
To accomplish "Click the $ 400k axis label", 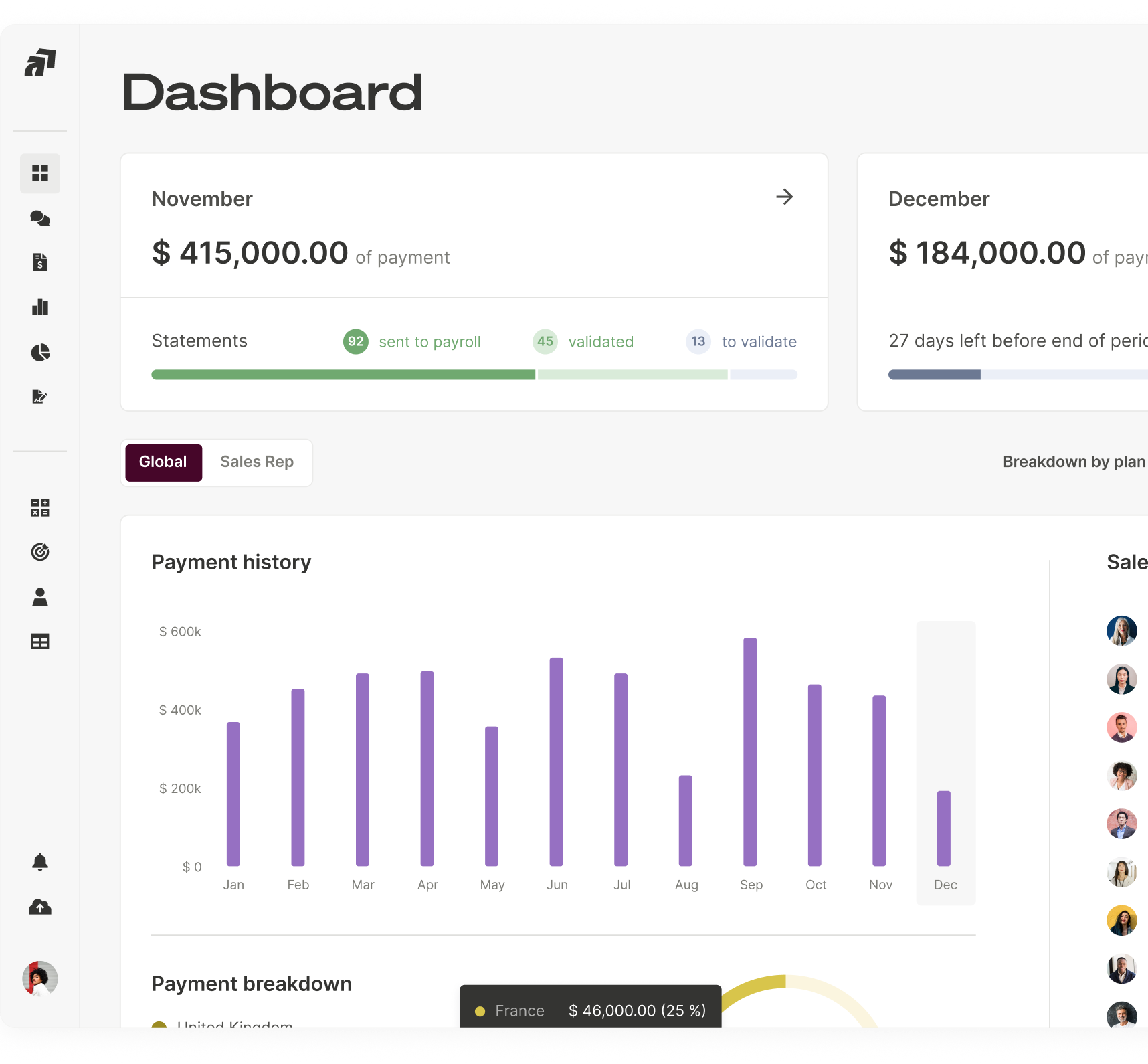I will 180,710.
